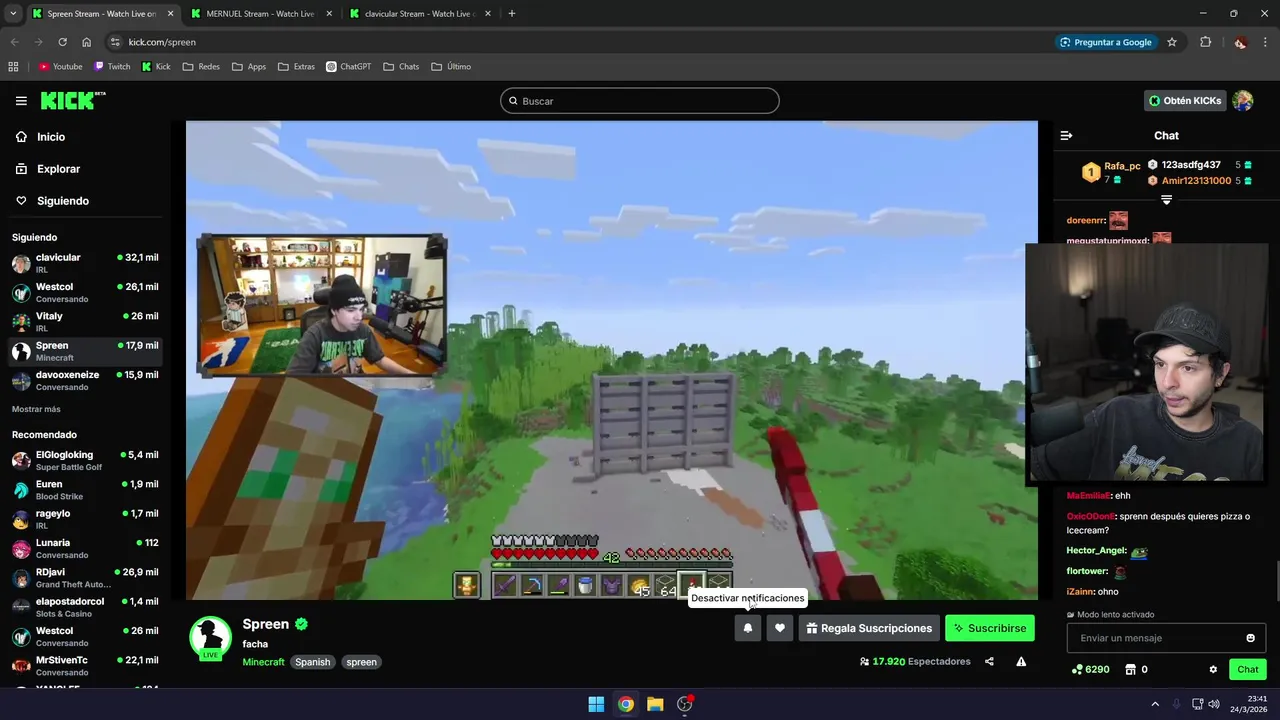Open Chrome from the taskbar
The image size is (1280, 720).
click(x=625, y=704)
